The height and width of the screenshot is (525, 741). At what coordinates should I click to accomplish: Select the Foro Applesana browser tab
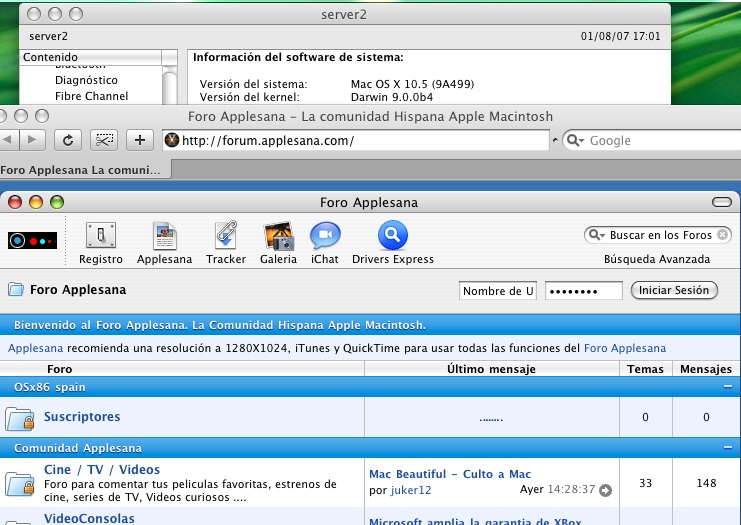(x=85, y=170)
